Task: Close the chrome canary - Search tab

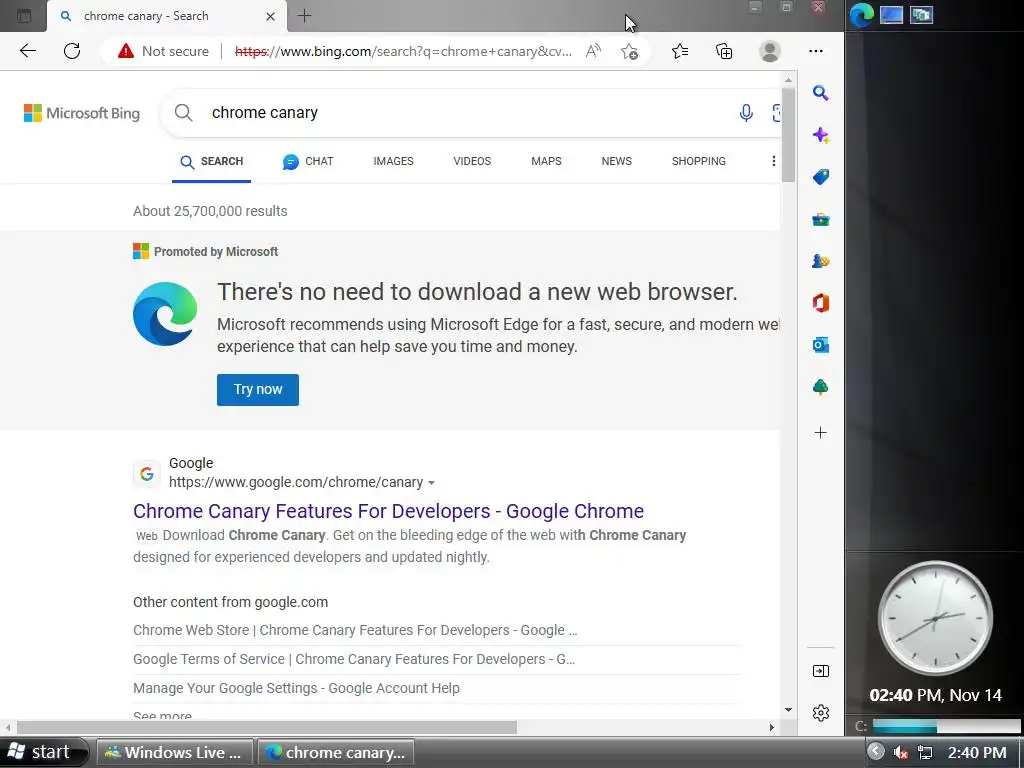Action: click(x=270, y=17)
